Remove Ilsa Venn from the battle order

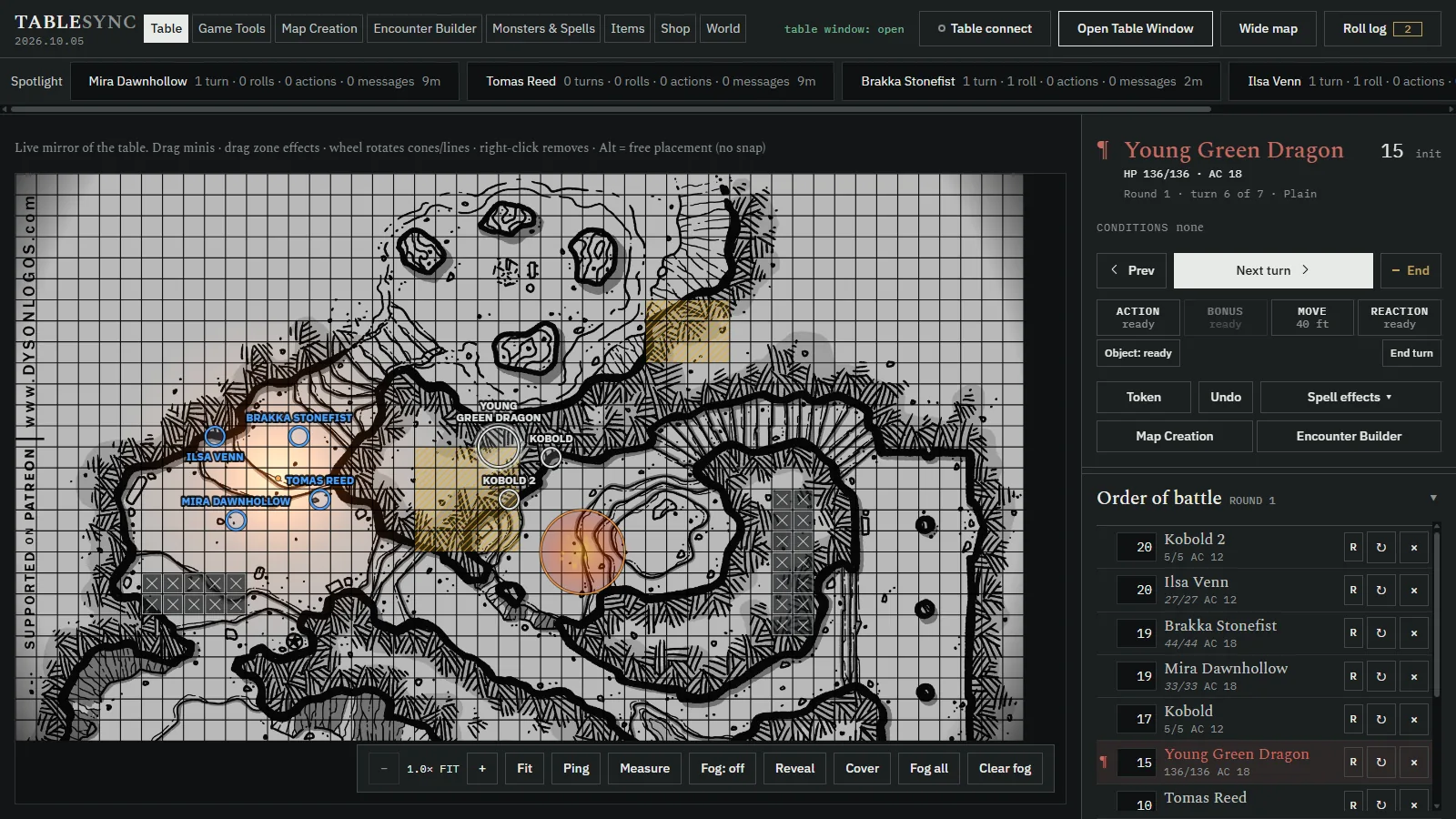point(1414,590)
